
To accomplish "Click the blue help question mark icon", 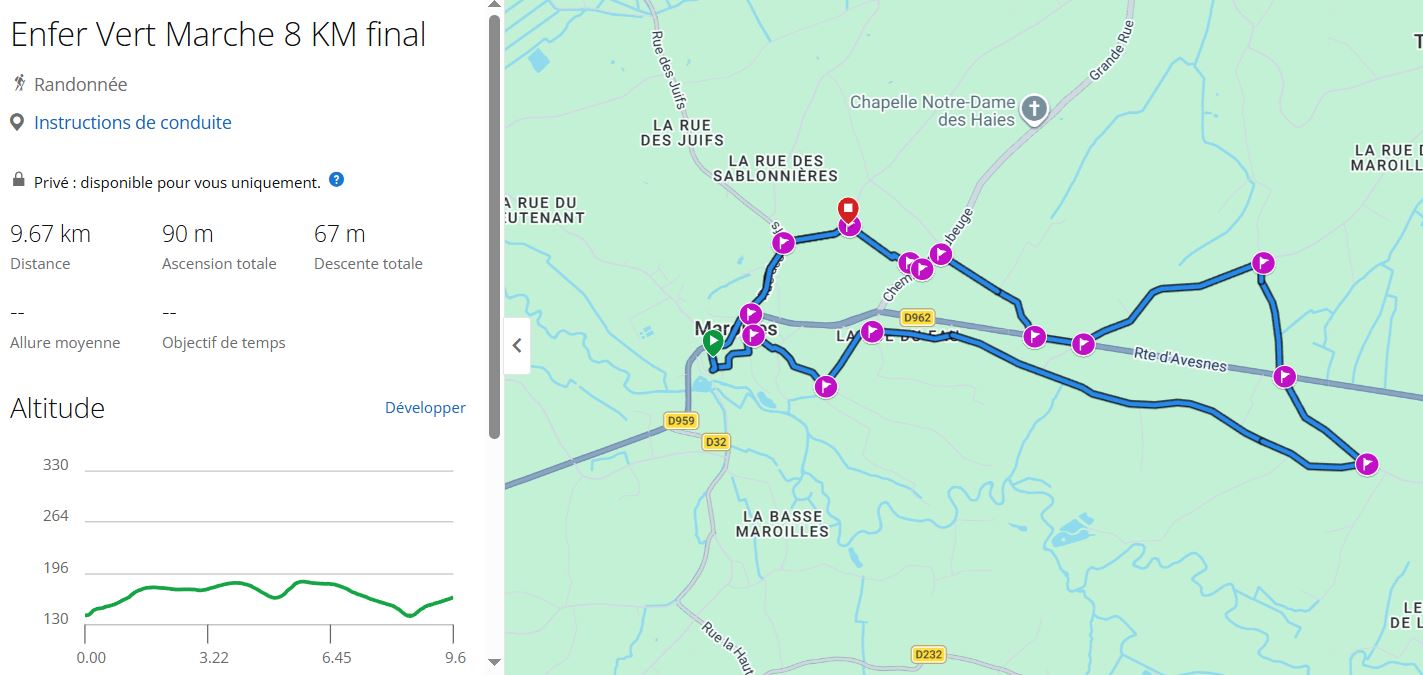I will point(336,180).
